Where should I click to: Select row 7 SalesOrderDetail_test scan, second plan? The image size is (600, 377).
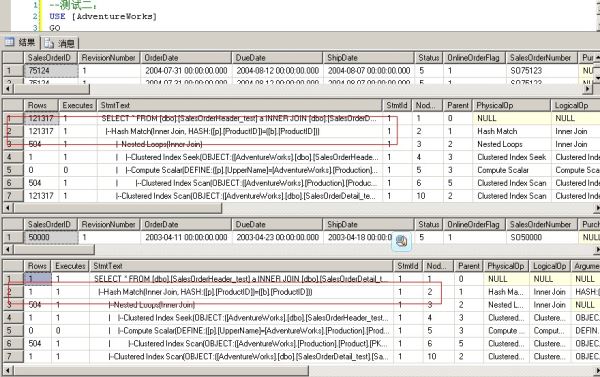241,357
